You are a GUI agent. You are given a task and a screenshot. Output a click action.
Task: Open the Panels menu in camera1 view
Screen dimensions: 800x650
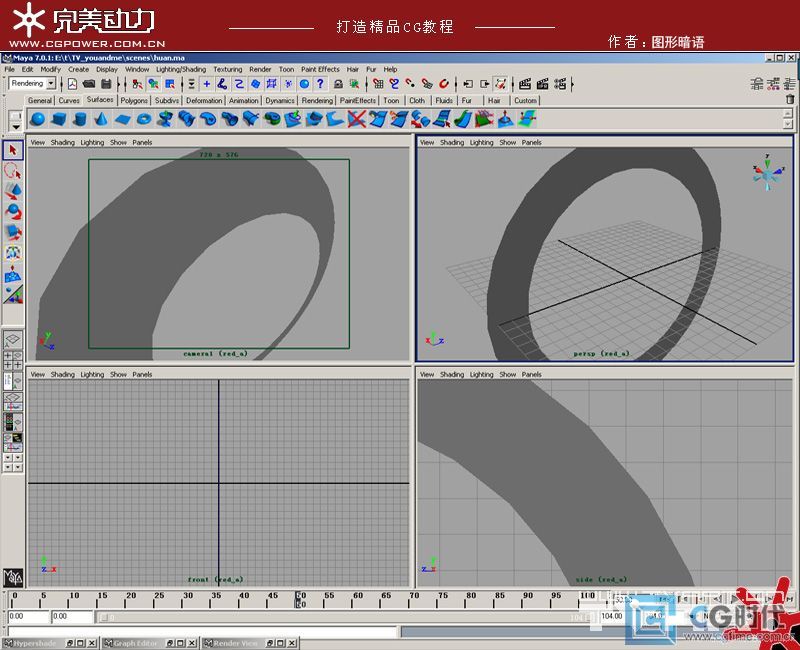point(142,142)
